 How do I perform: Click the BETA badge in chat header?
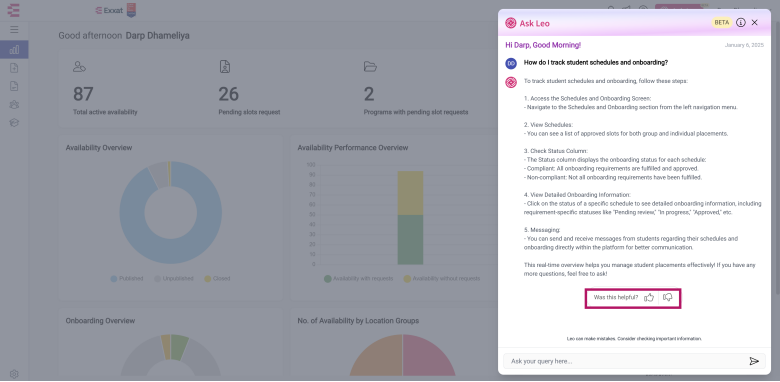(x=721, y=23)
